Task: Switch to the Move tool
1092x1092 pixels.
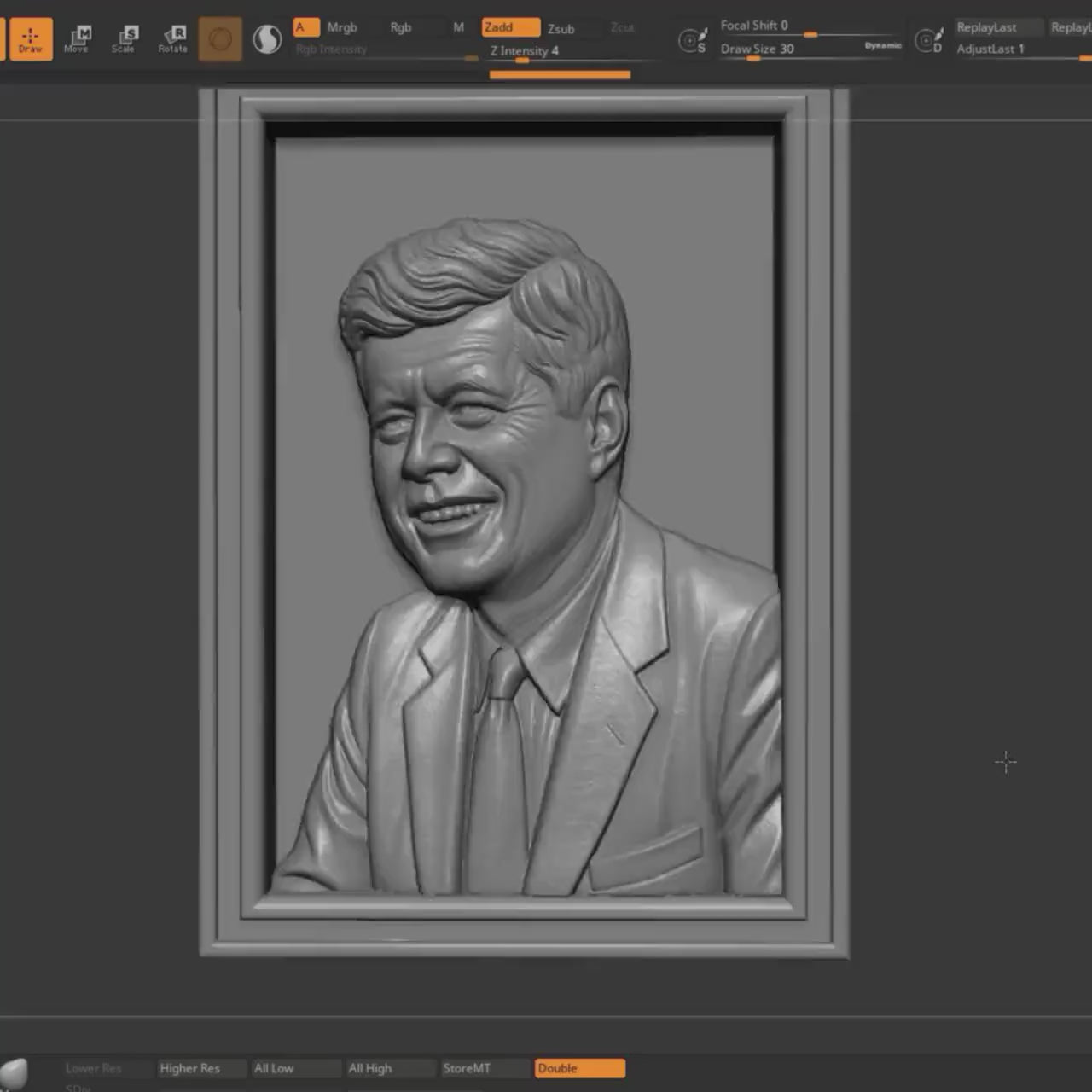Action: point(77,39)
